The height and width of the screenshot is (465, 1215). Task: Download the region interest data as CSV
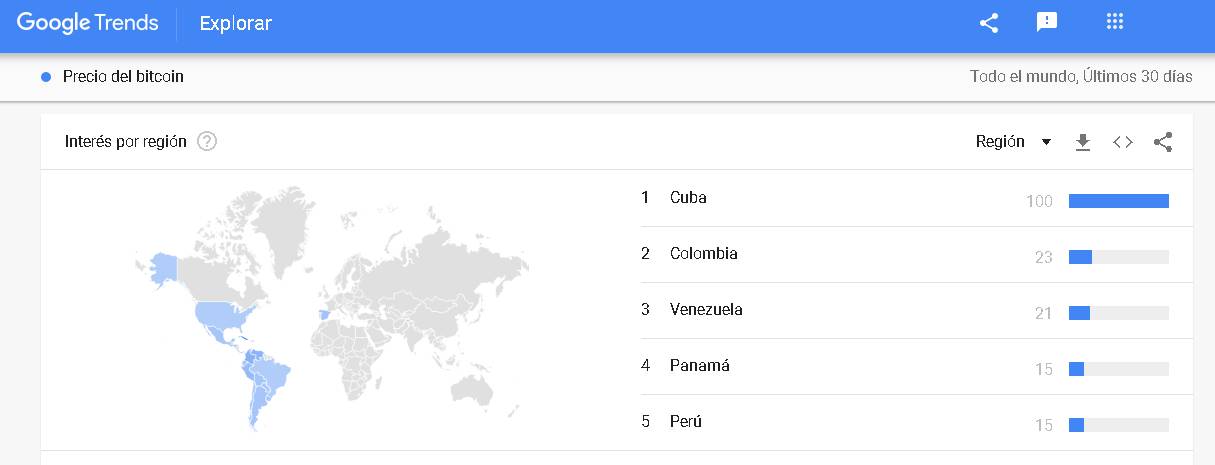(x=1082, y=142)
